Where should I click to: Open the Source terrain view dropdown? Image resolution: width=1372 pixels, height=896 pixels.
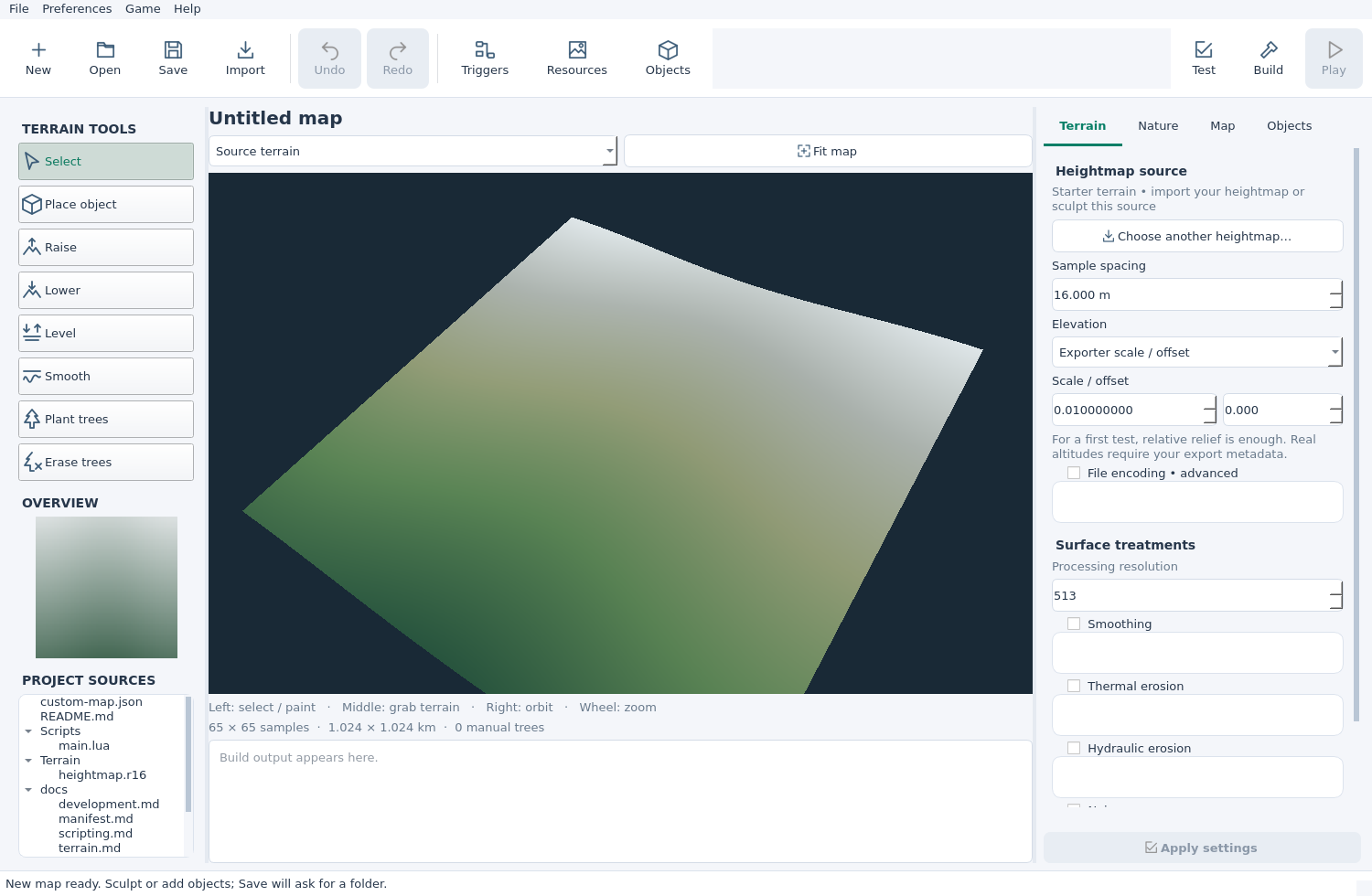coord(413,152)
